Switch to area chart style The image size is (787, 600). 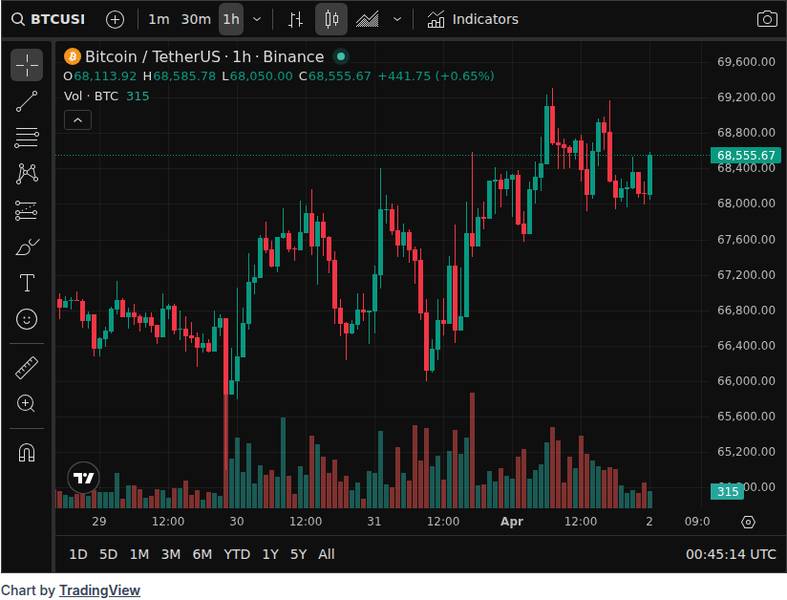point(367,20)
